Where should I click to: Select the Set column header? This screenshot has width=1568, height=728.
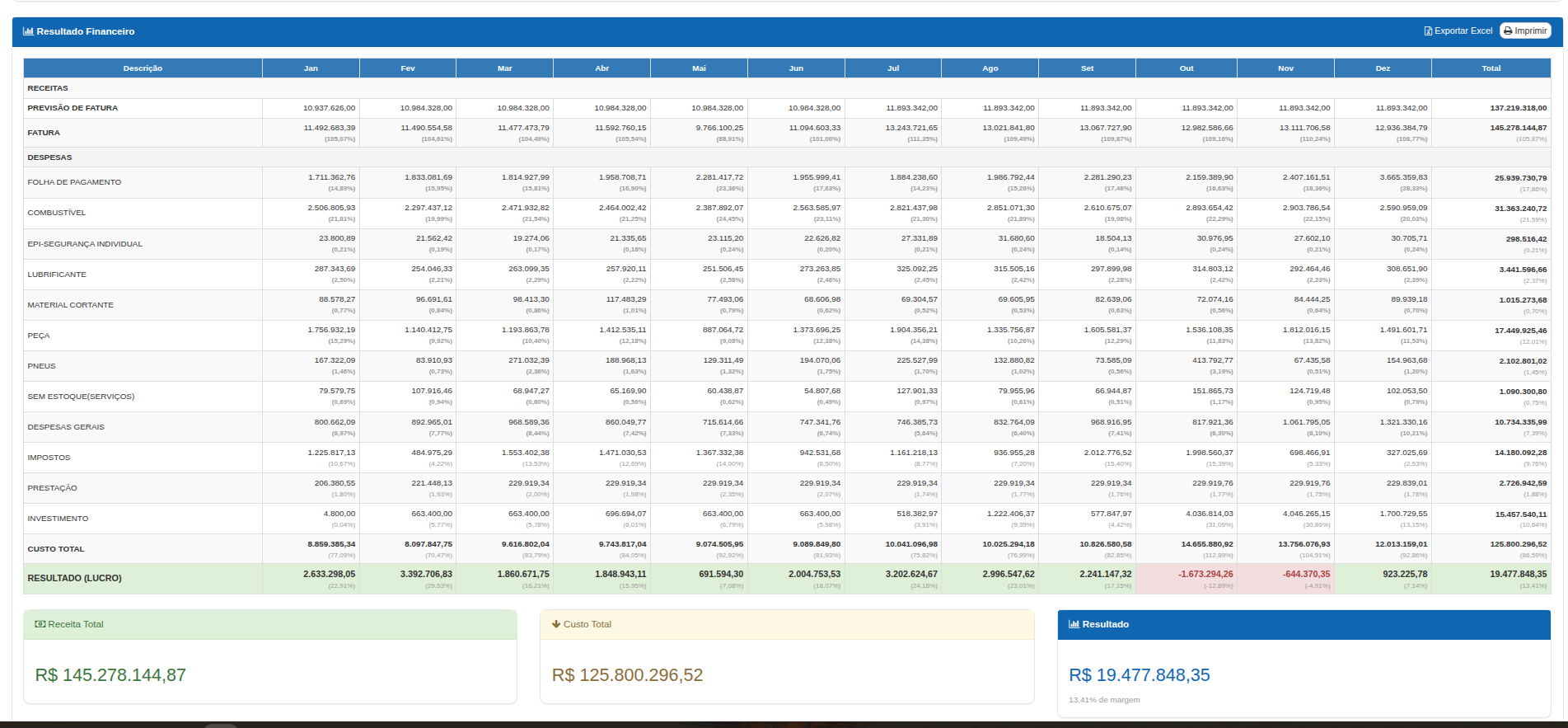[1088, 68]
